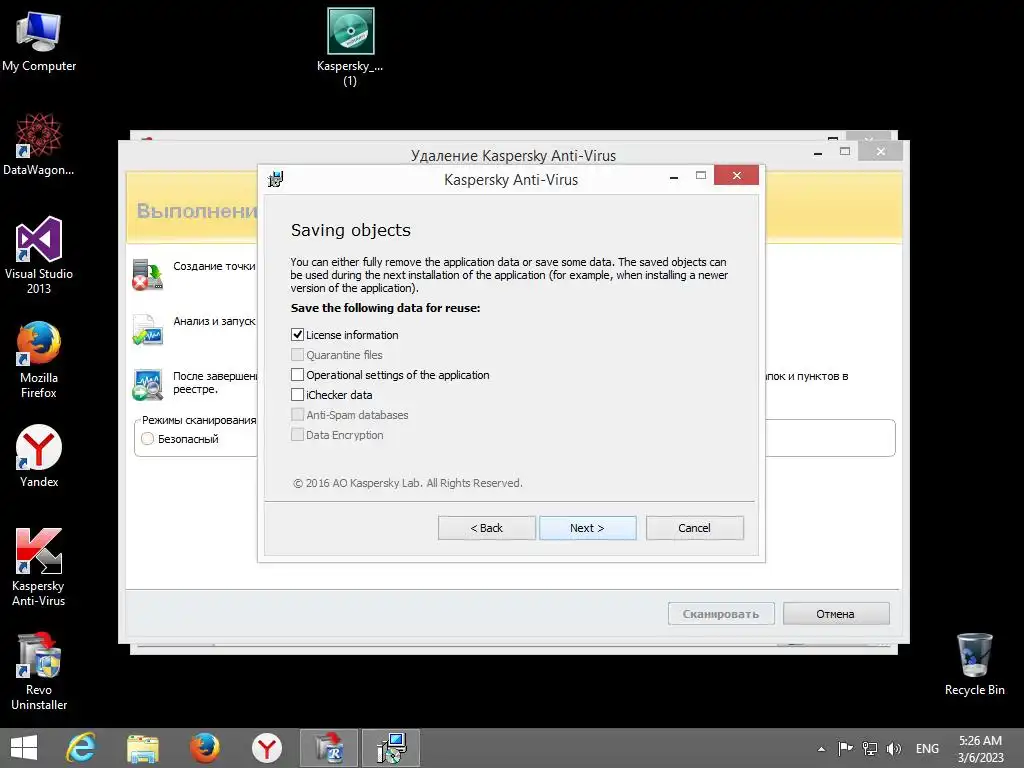Click the ENG language indicator

[927, 748]
